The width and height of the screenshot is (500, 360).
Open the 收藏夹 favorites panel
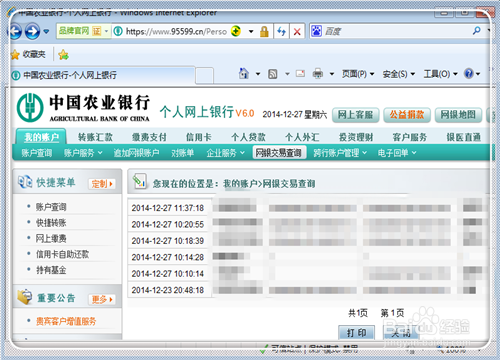tap(28, 54)
